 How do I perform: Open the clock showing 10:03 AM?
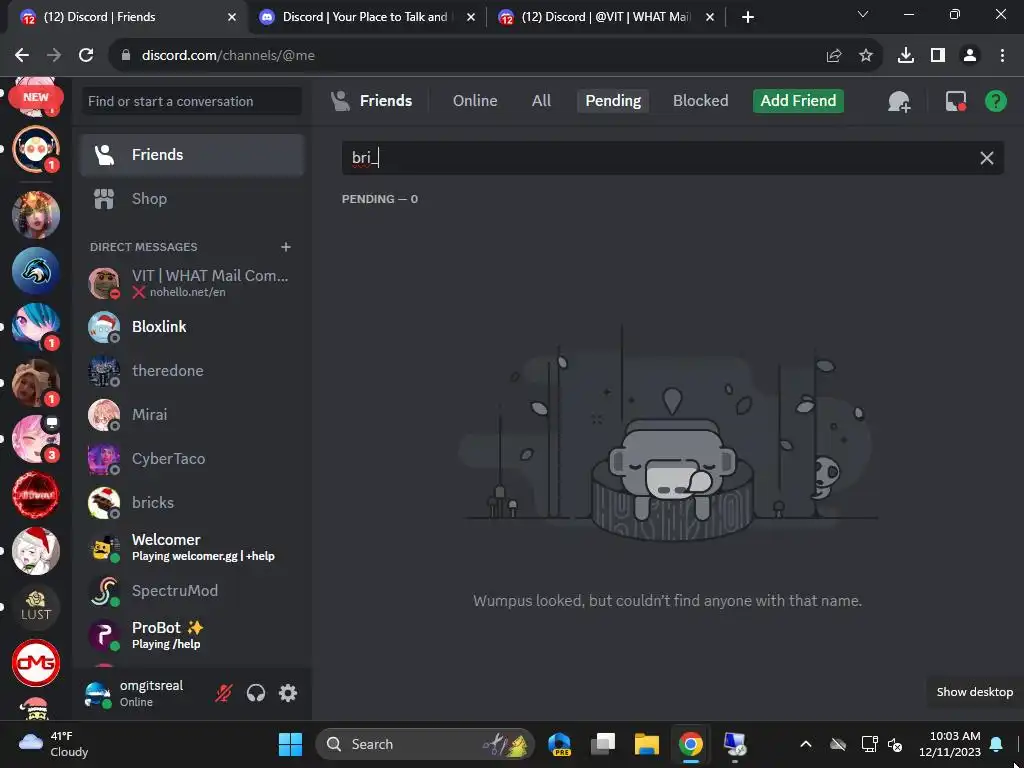[949, 744]
